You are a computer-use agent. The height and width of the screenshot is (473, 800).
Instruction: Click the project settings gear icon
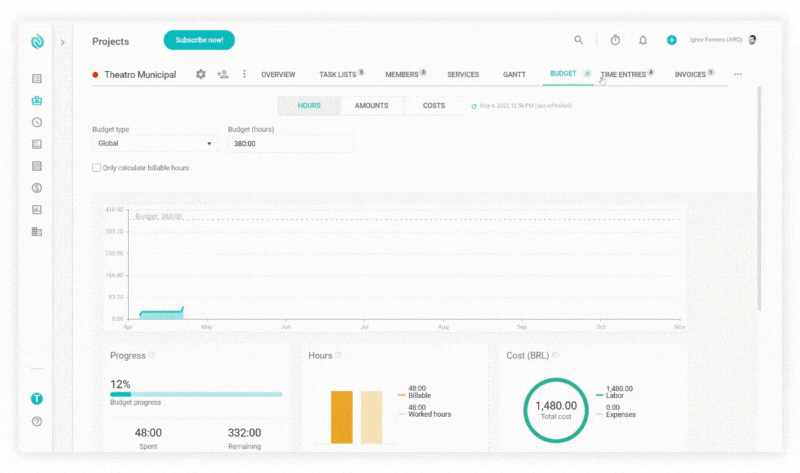201,74
